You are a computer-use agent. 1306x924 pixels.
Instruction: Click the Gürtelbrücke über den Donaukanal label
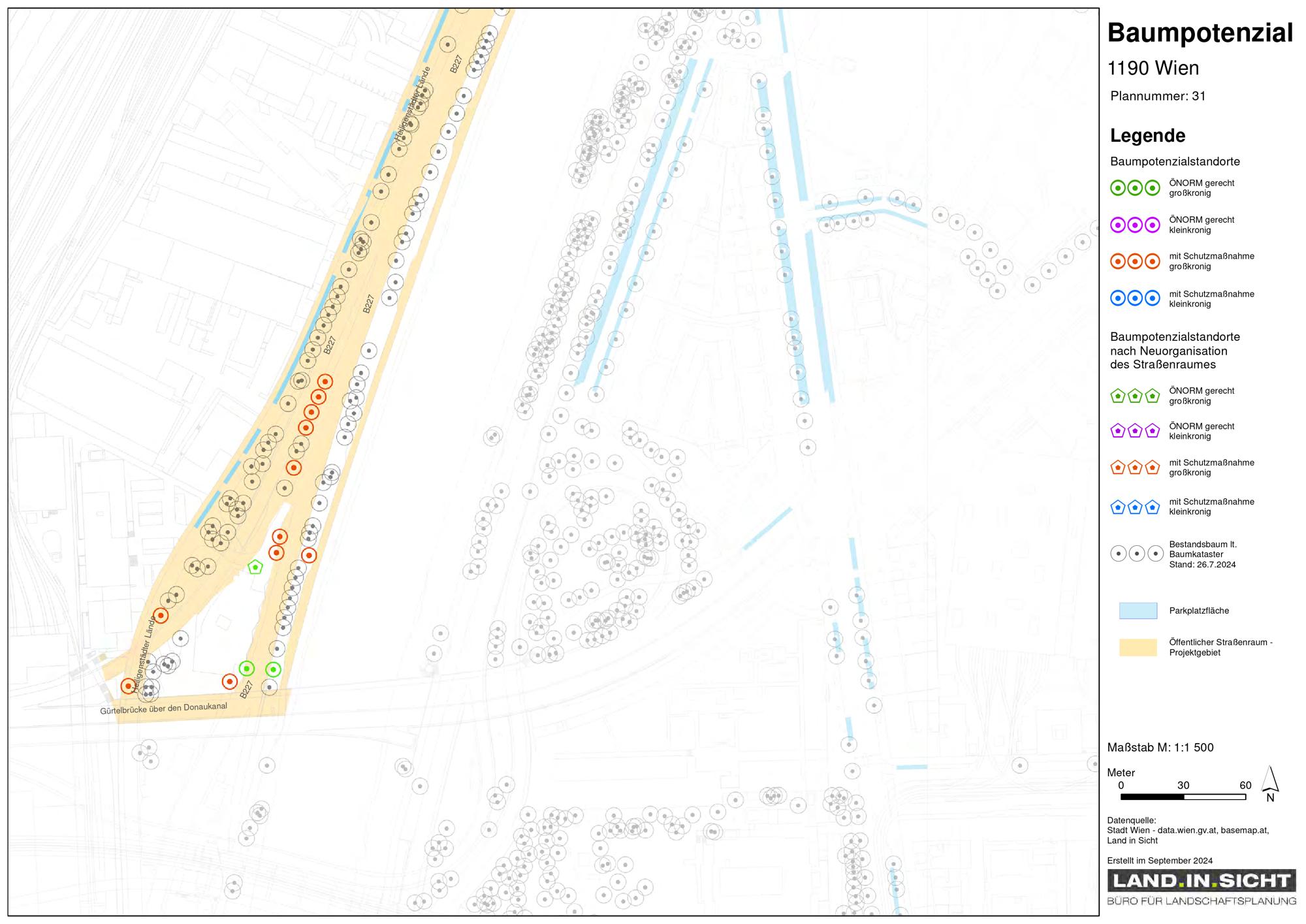pos(163,709)
